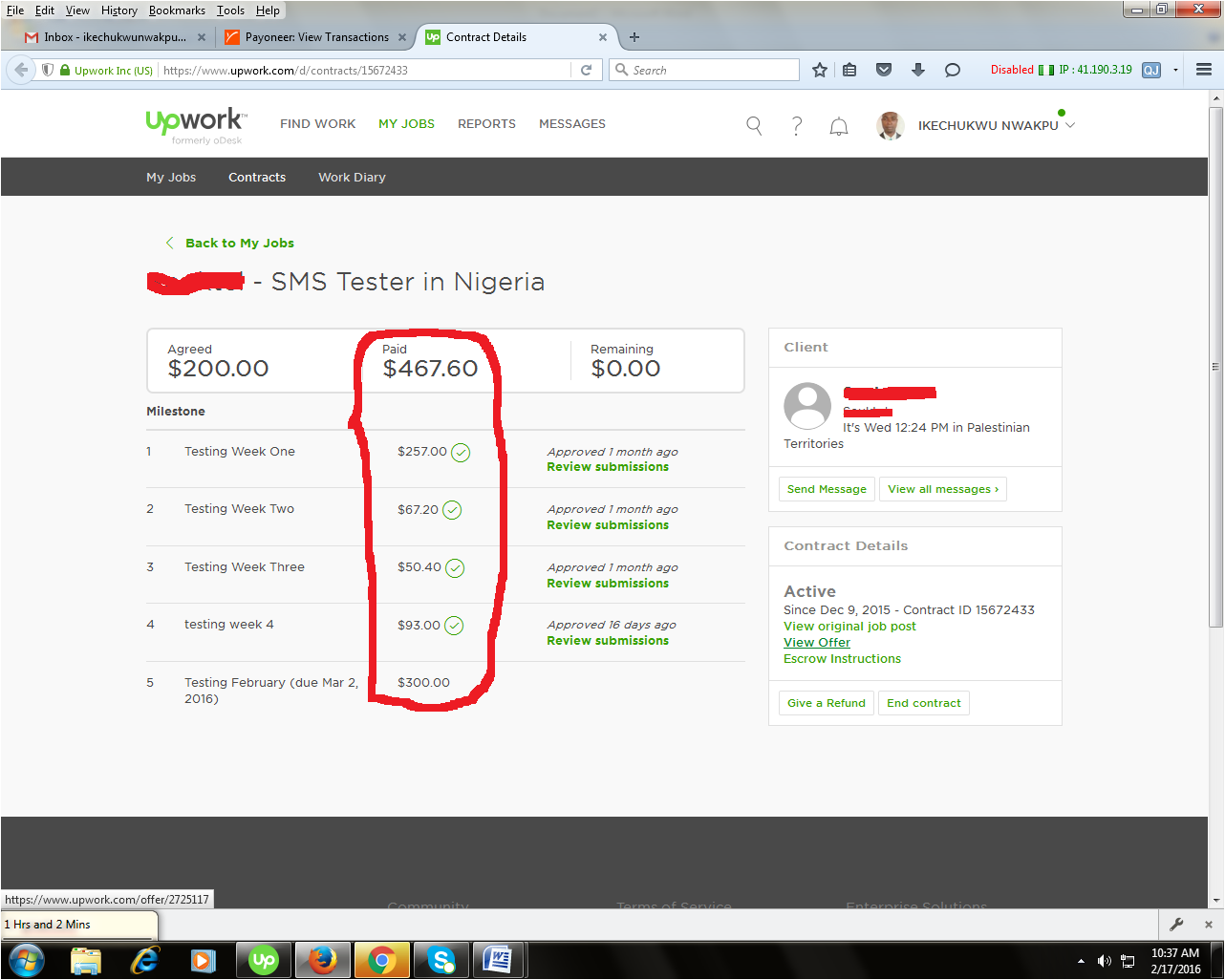Click the End contract button
This screenshot has height=980, width=1225.
[924, 703]
